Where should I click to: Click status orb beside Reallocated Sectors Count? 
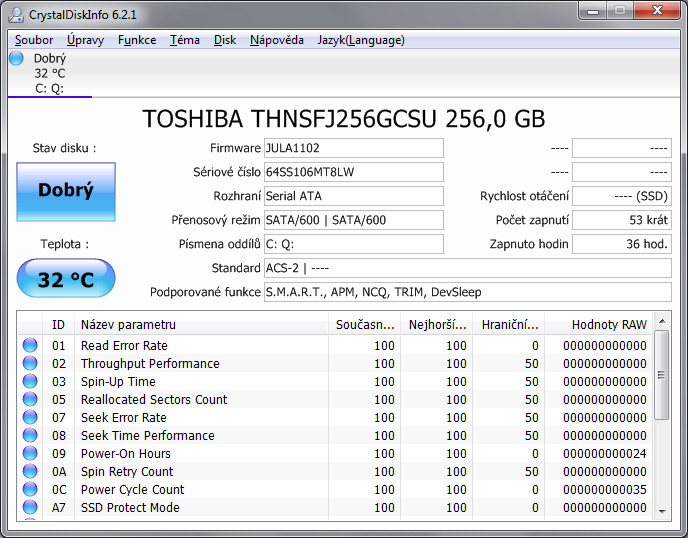(x=30, y=400)
